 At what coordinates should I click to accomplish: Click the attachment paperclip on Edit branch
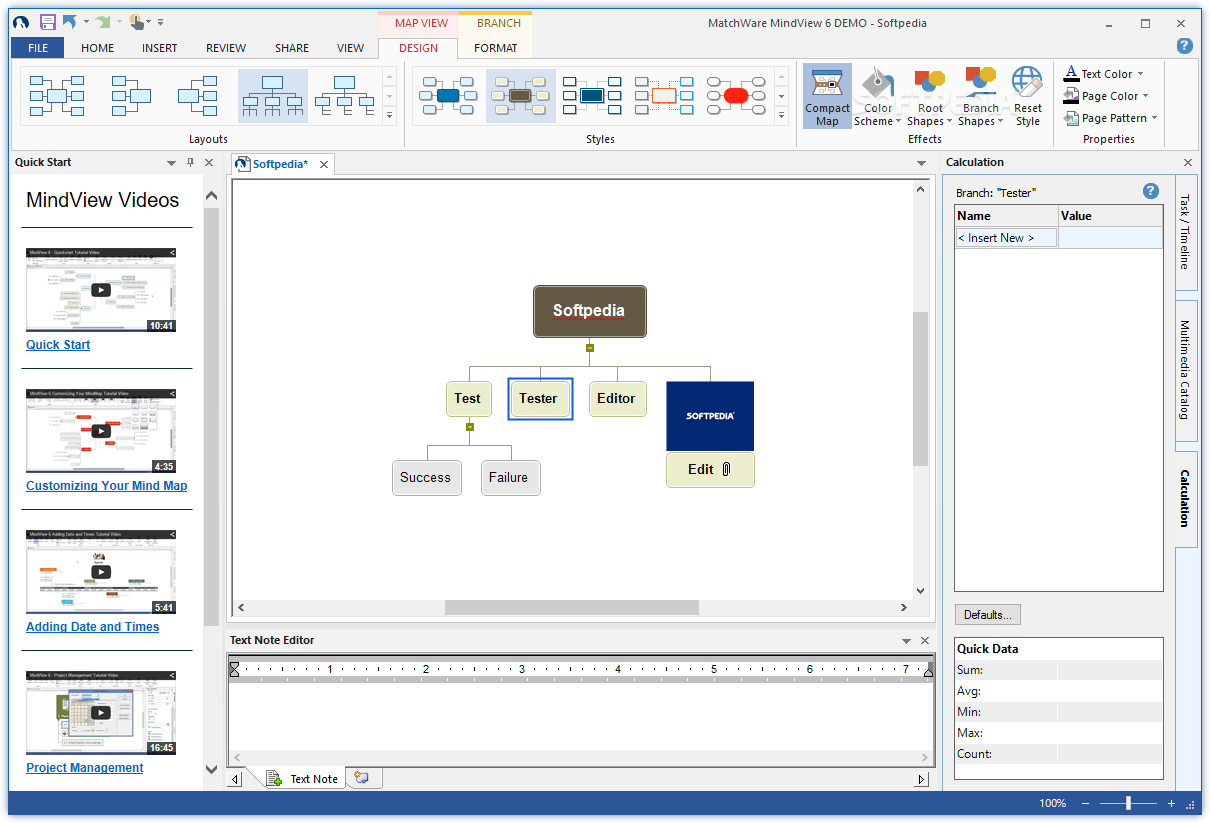(x=727, y=469)
